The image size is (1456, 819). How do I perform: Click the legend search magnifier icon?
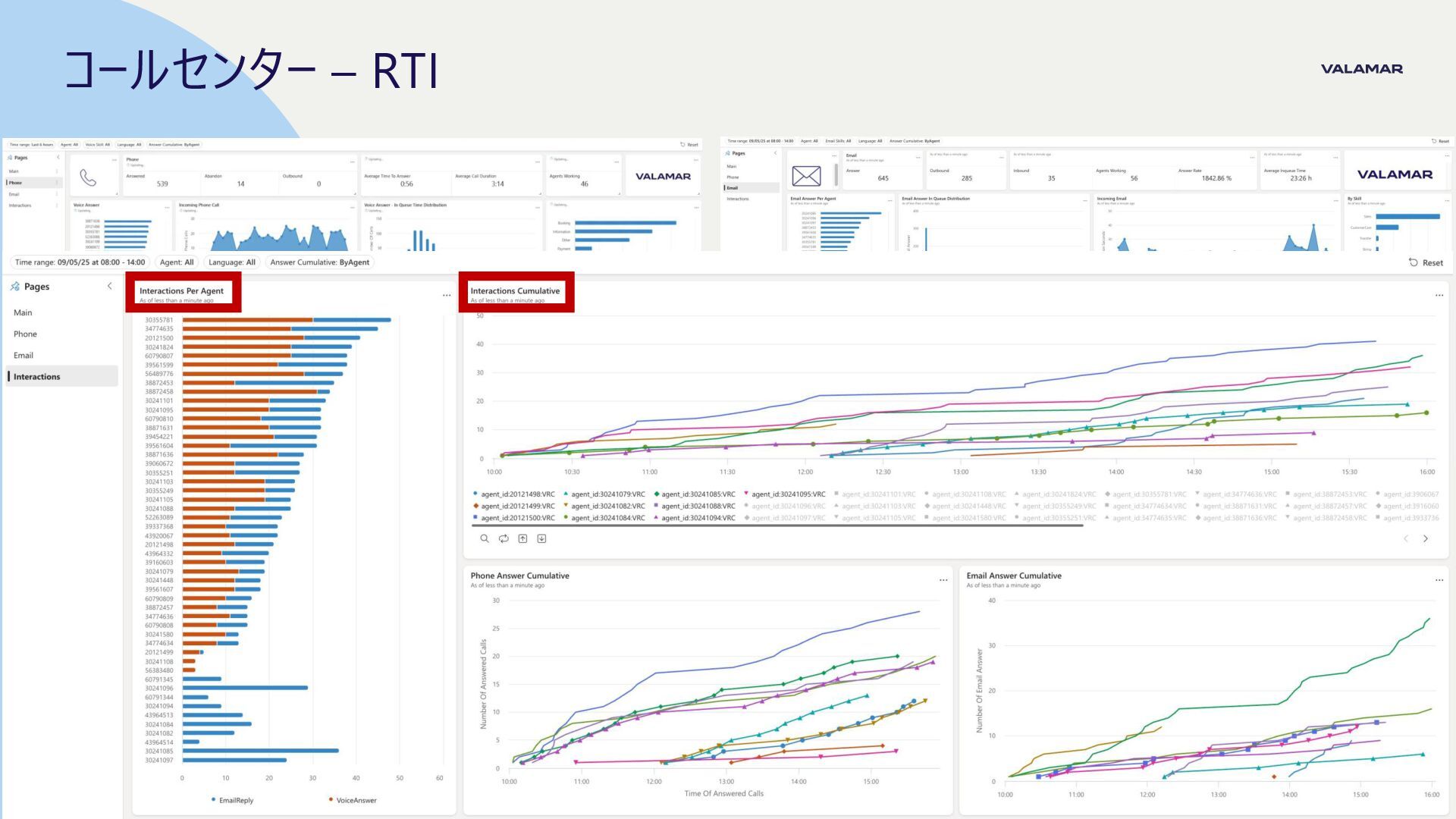[485, 538]
